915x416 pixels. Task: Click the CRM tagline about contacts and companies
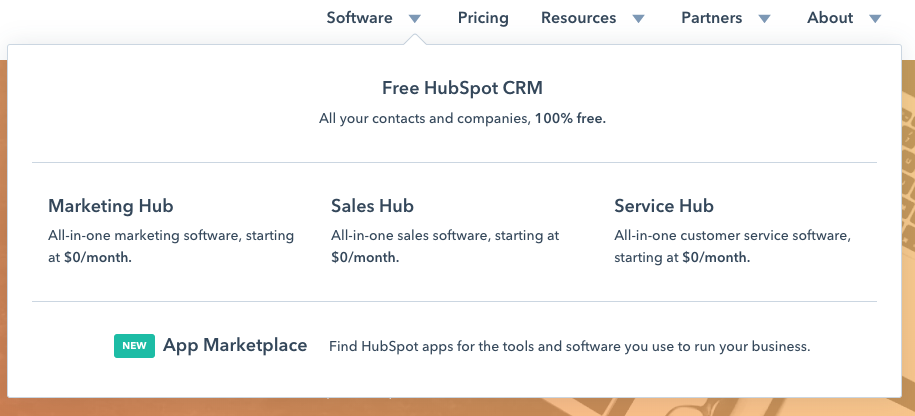click(x=462, y=118)
